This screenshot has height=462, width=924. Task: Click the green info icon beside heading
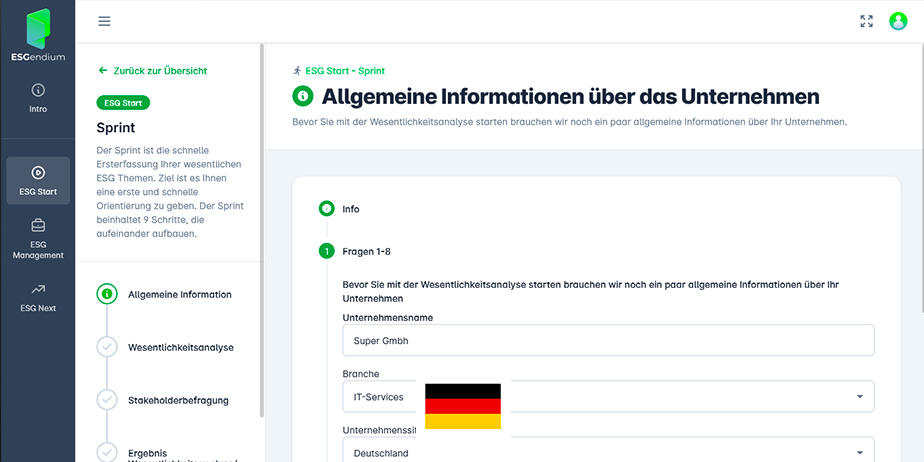302,97
